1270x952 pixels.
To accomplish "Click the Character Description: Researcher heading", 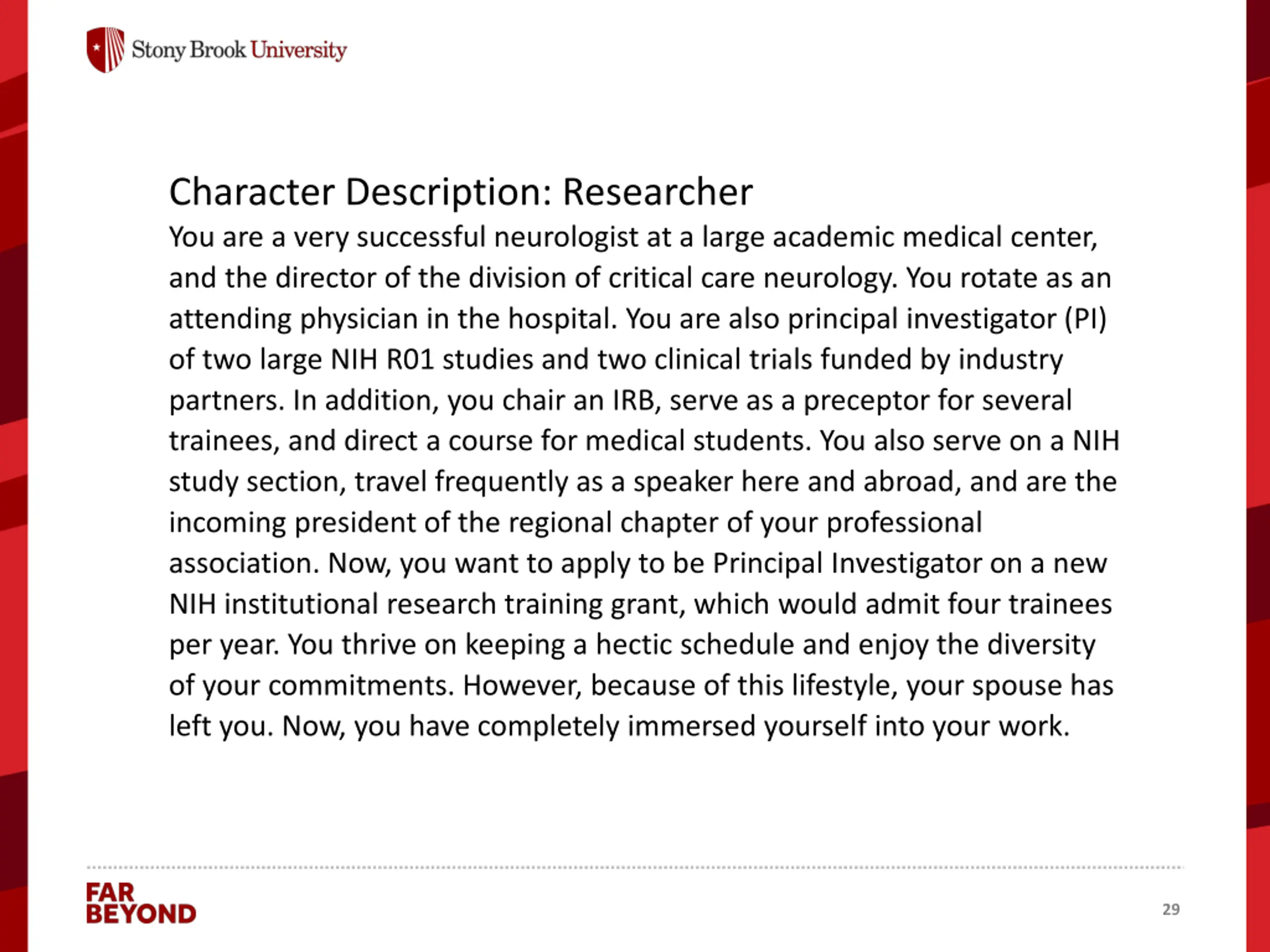I will click(x=460, y=192).
